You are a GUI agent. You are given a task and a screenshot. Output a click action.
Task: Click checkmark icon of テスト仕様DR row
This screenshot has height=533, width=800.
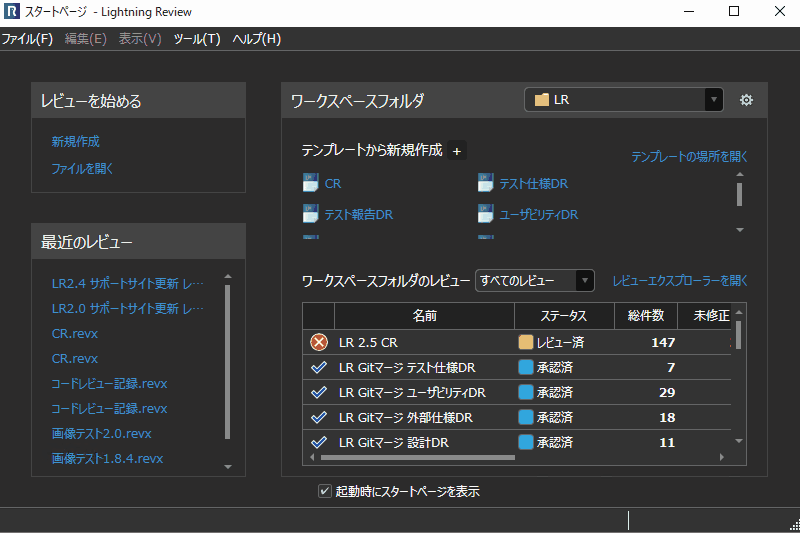(319, 367)
